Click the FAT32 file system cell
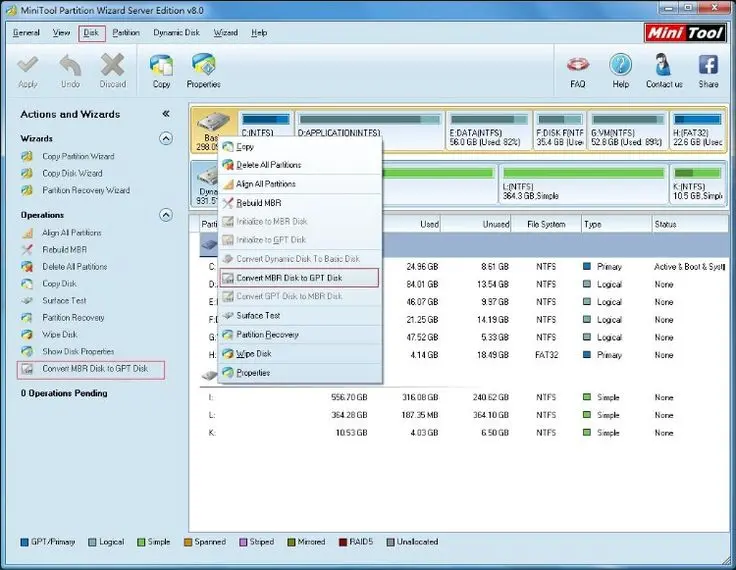 point(546,355)
